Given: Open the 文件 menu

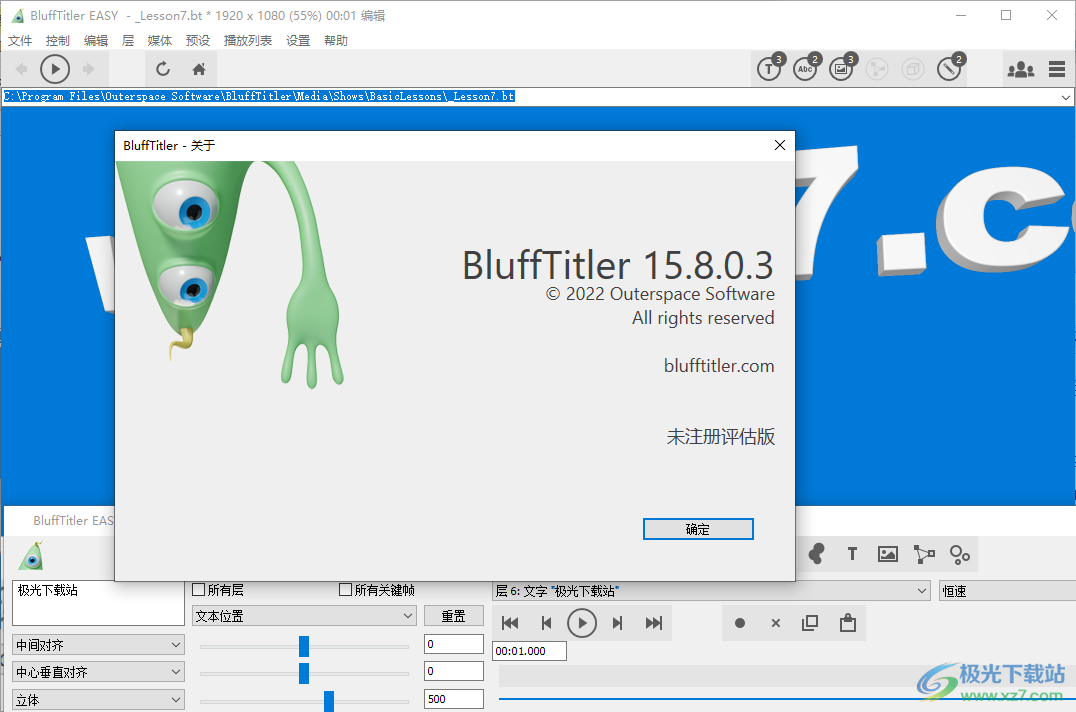Looking at the screenshot, I should pos(20,40).
